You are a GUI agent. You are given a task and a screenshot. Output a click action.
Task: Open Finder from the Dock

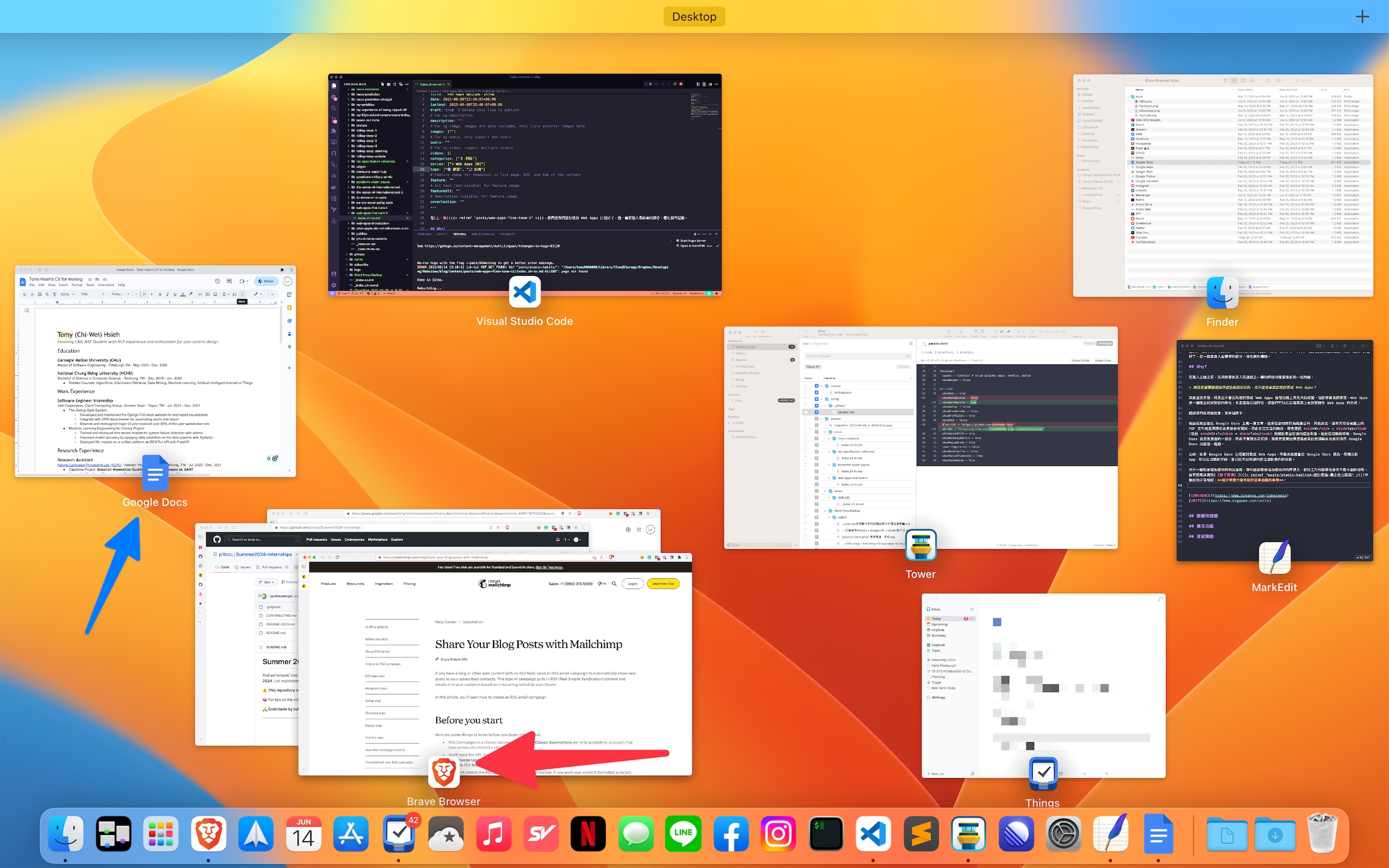(x=66, y=834)
